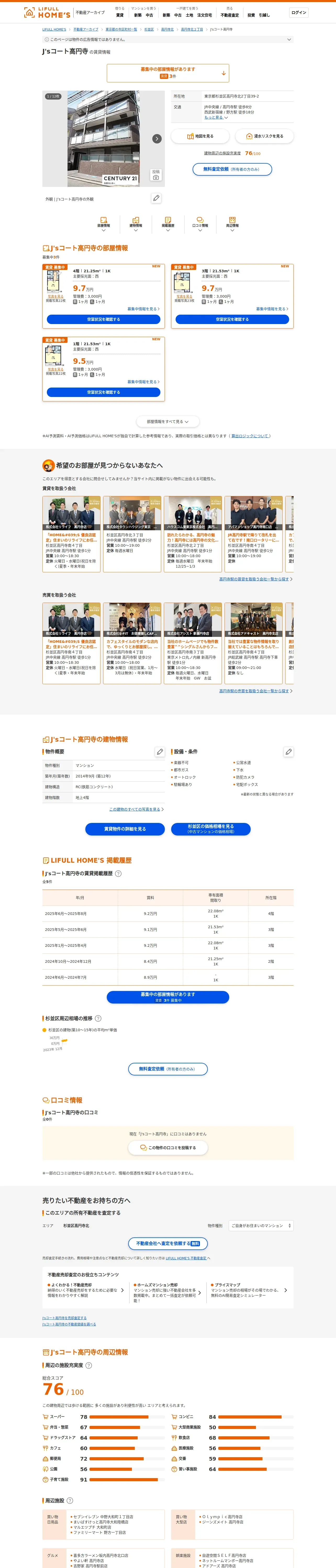Expand プライスマップ item arrow
The height and width of the screenshot is (1568, 336).
pos(285,1290)
